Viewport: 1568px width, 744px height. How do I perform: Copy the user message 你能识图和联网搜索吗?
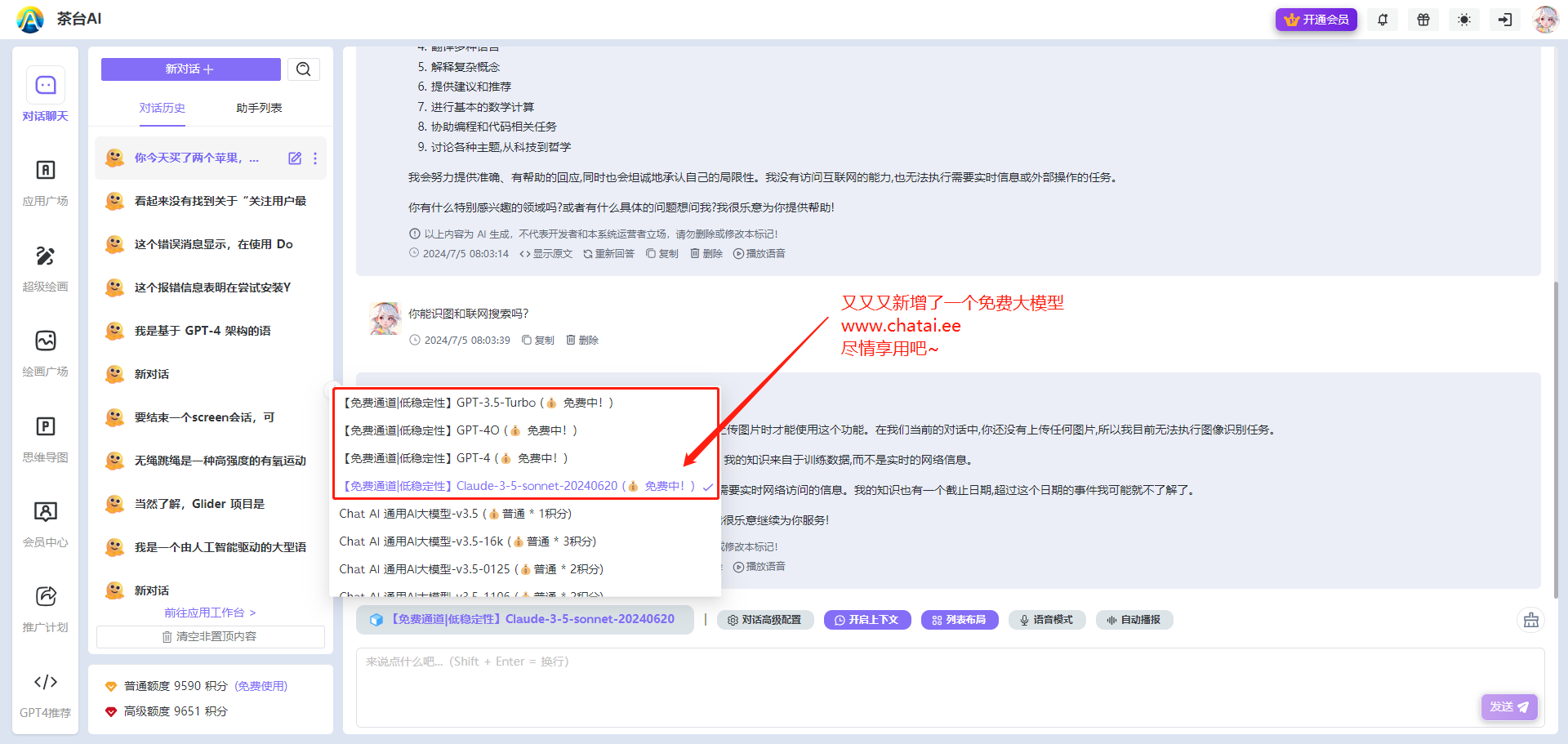point(538,341)
